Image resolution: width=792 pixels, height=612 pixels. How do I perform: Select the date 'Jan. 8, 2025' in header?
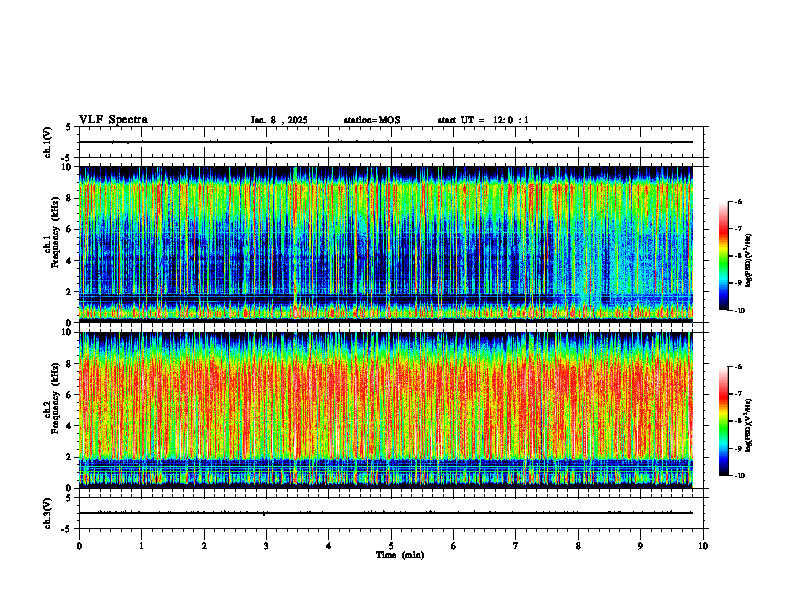tap(279, 120)
